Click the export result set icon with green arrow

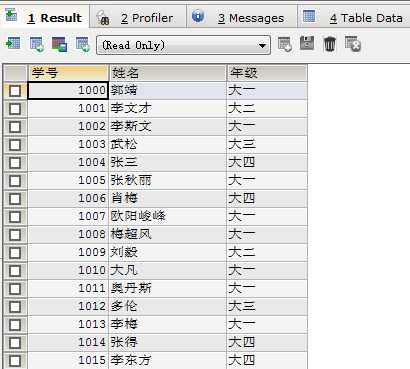pos(13,44)
